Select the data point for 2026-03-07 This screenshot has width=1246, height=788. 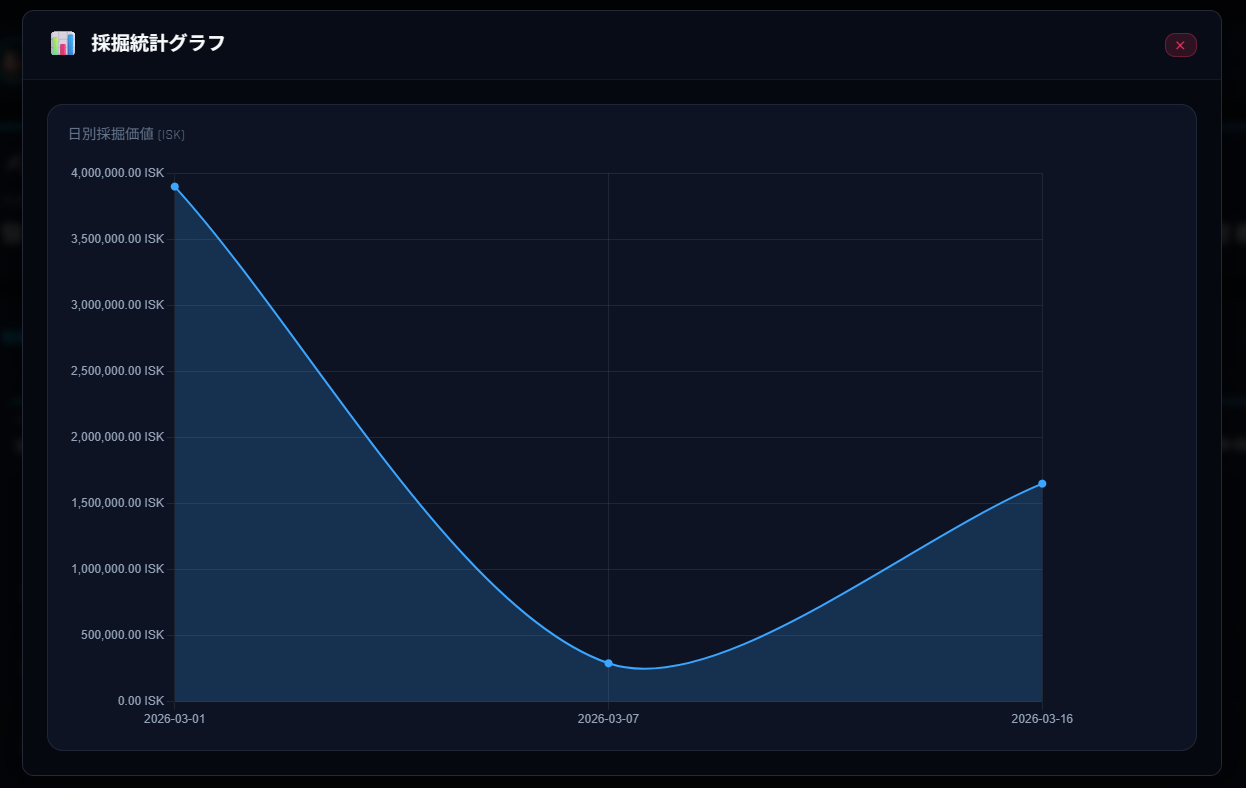pos(608,663)
